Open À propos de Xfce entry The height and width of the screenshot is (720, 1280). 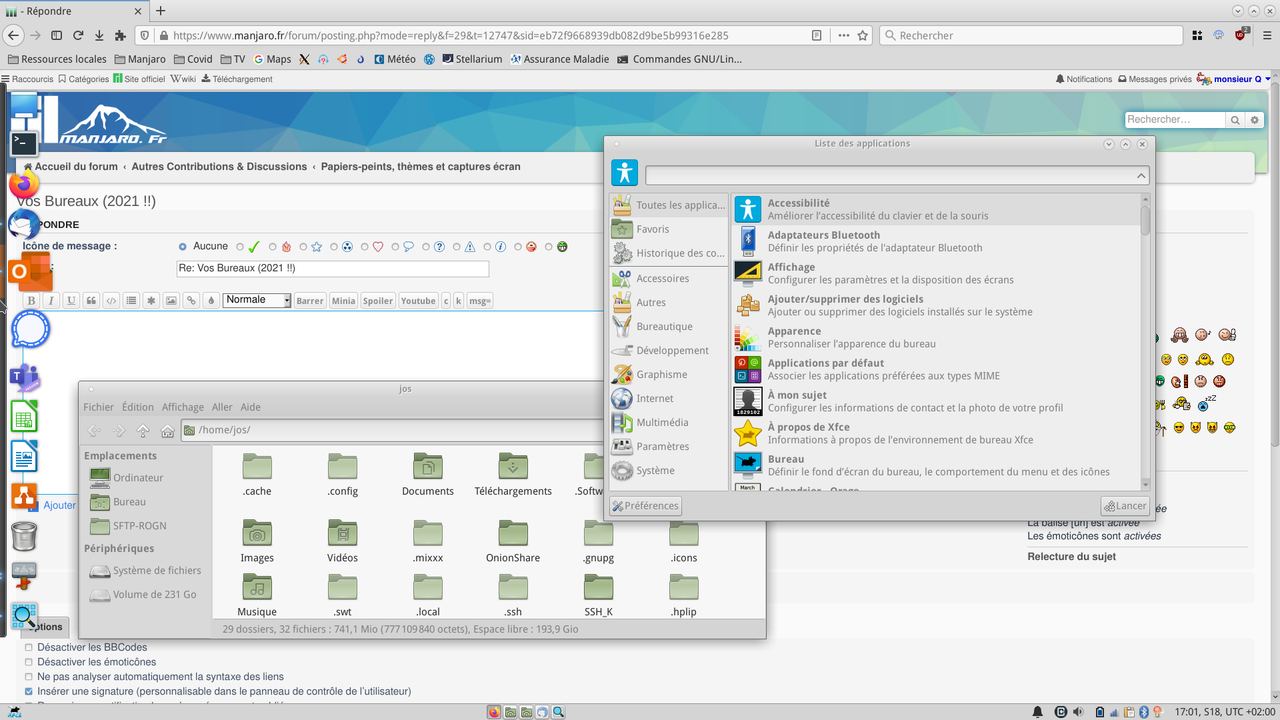(x=938, y=433)
